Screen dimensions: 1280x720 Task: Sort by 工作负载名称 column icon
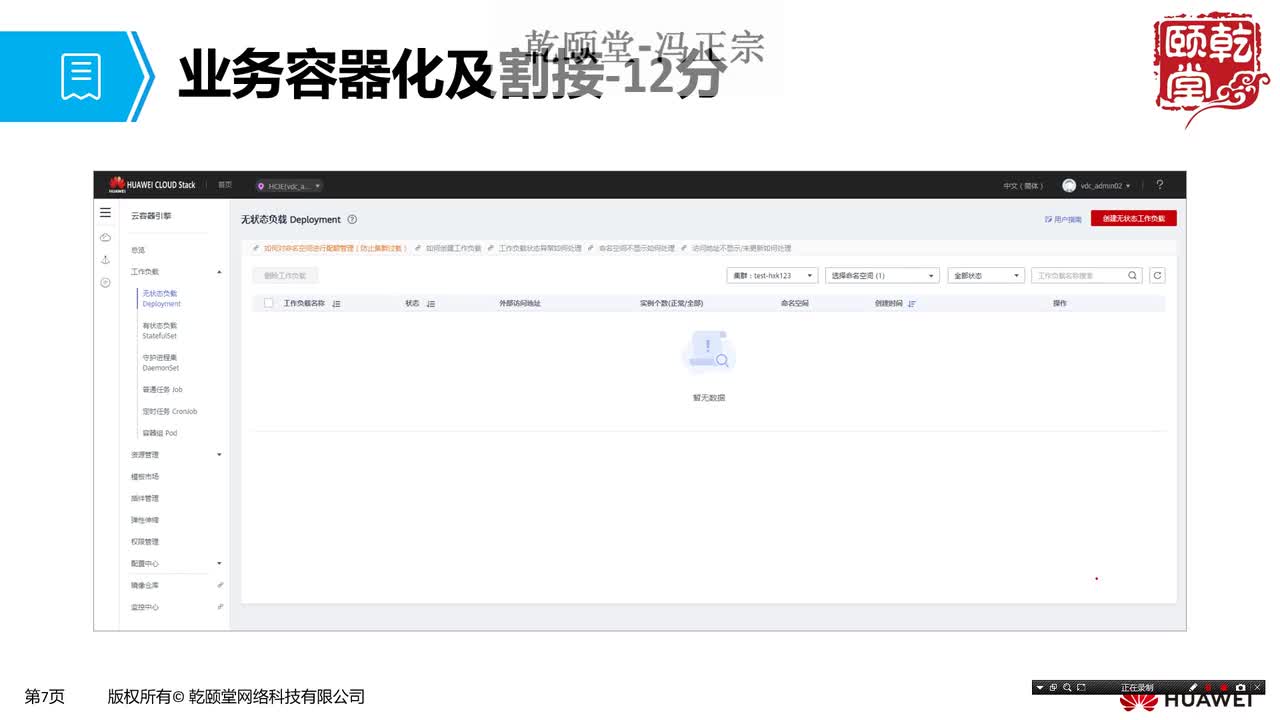(x=336, y=303)
